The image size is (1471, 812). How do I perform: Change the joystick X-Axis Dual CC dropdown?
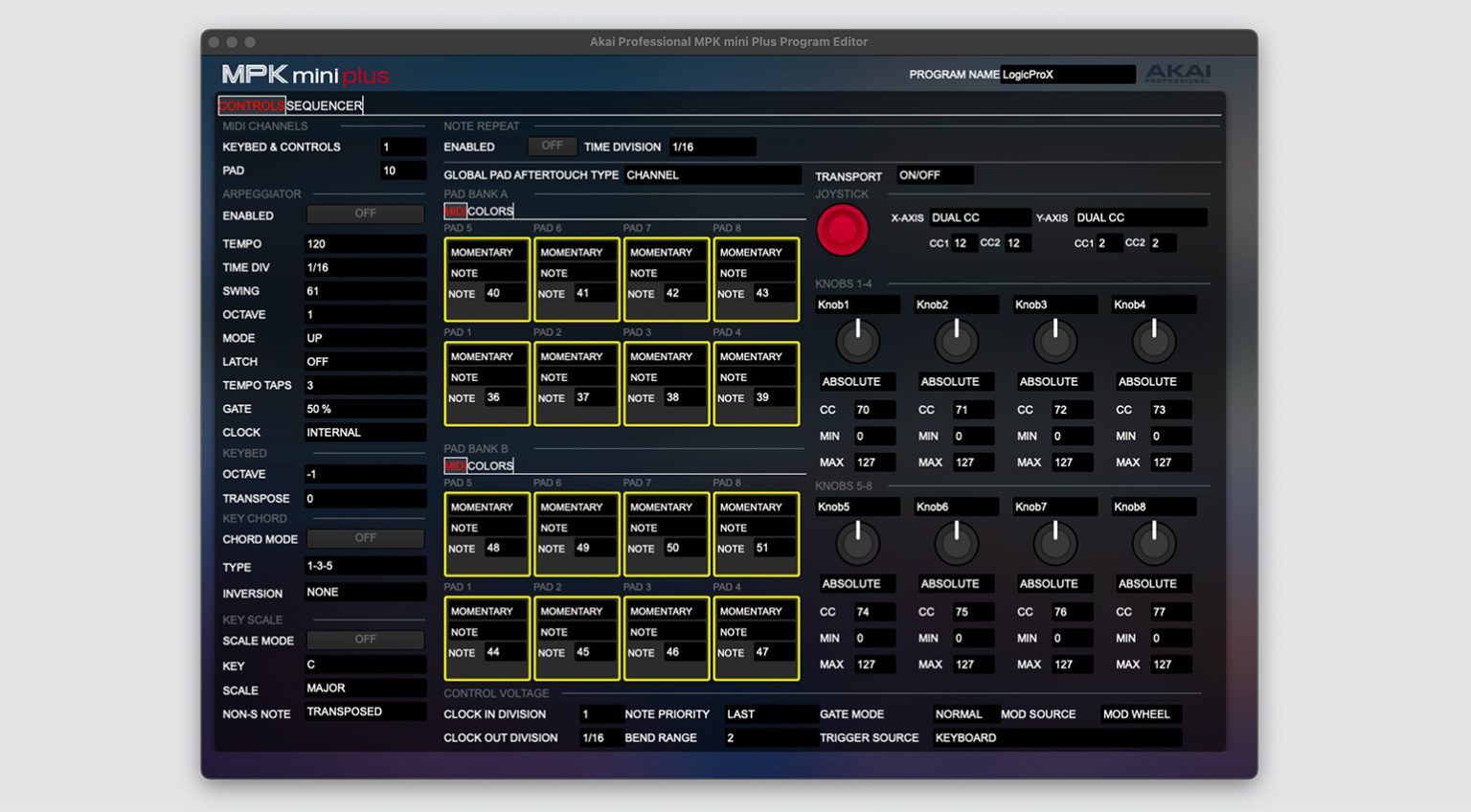coord(979,217)
